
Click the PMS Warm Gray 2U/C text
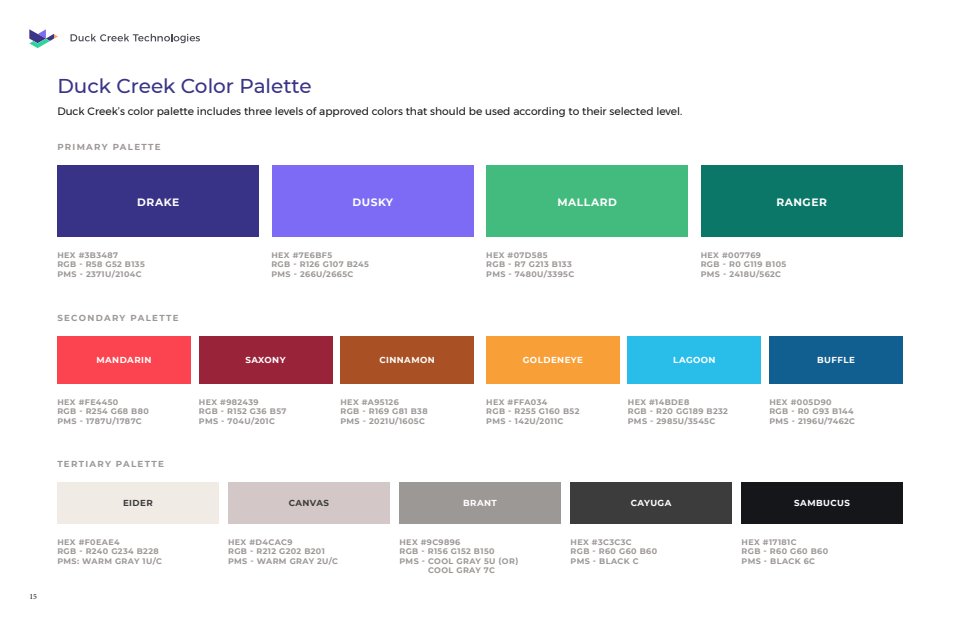(283, 561)
